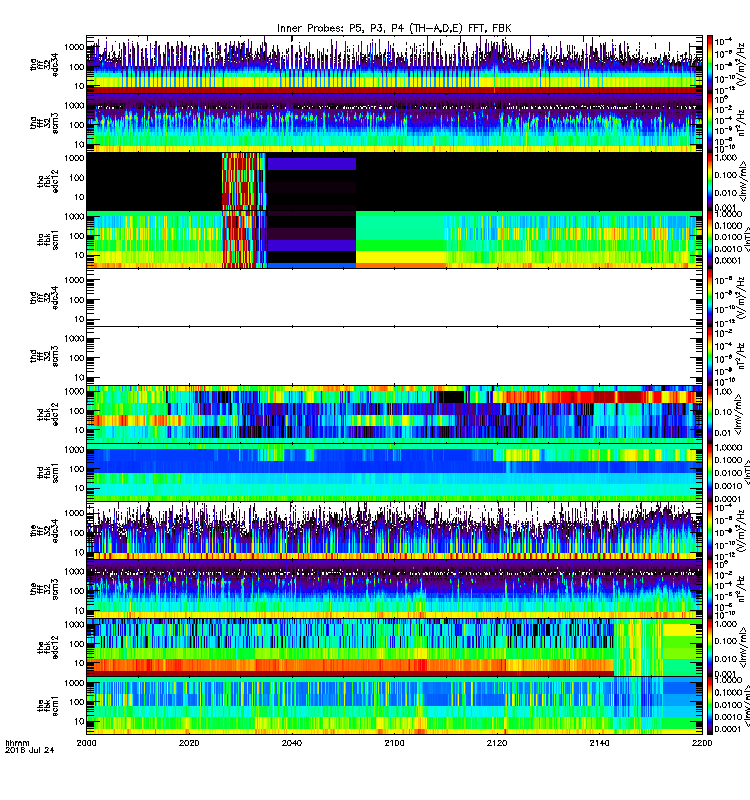Click the color bar beside the fff edc34 panel
The height and width of the screenshot is (800, 750).
[x=710, y=531]
